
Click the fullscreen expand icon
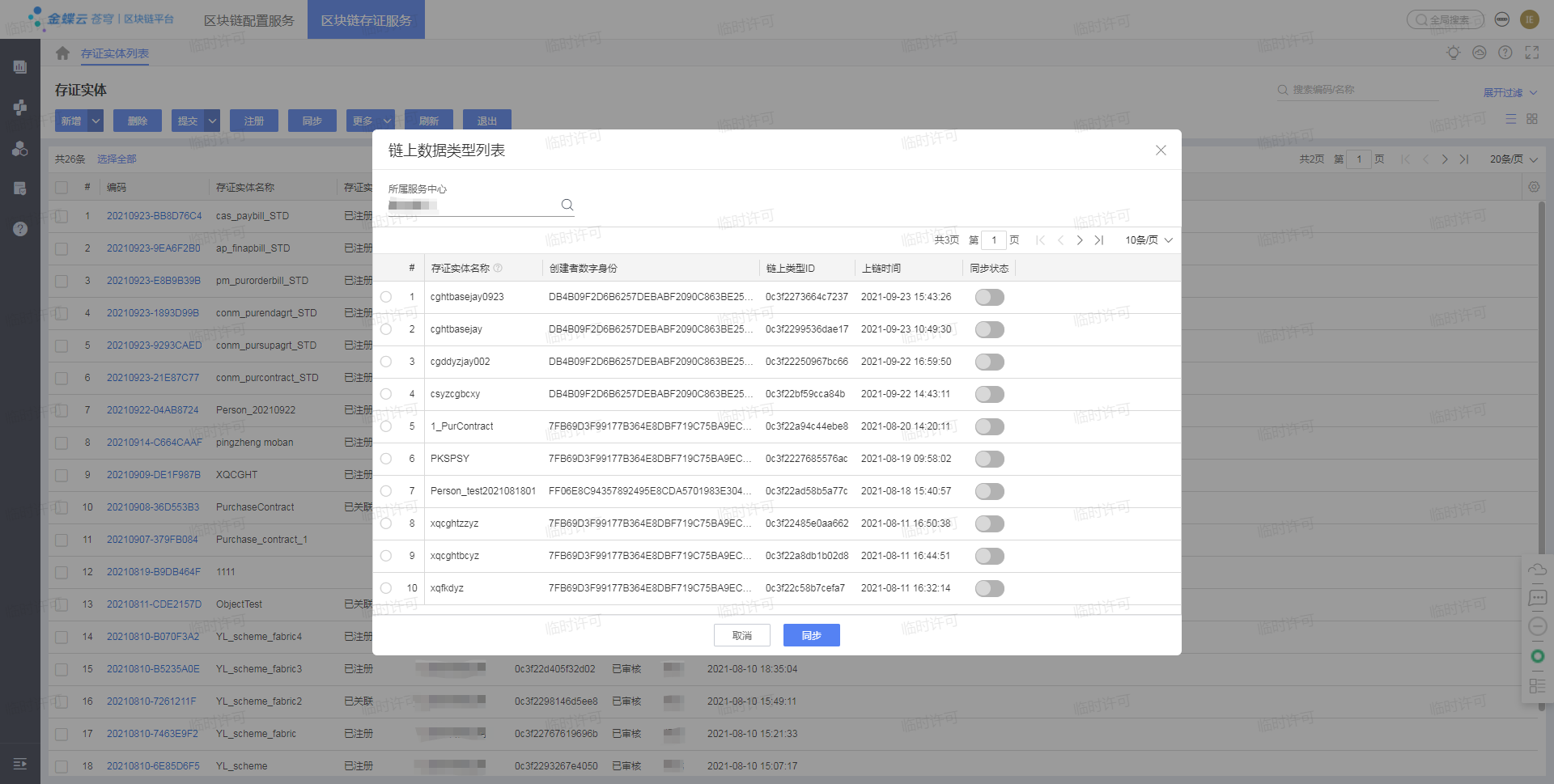click(1532, 53)
